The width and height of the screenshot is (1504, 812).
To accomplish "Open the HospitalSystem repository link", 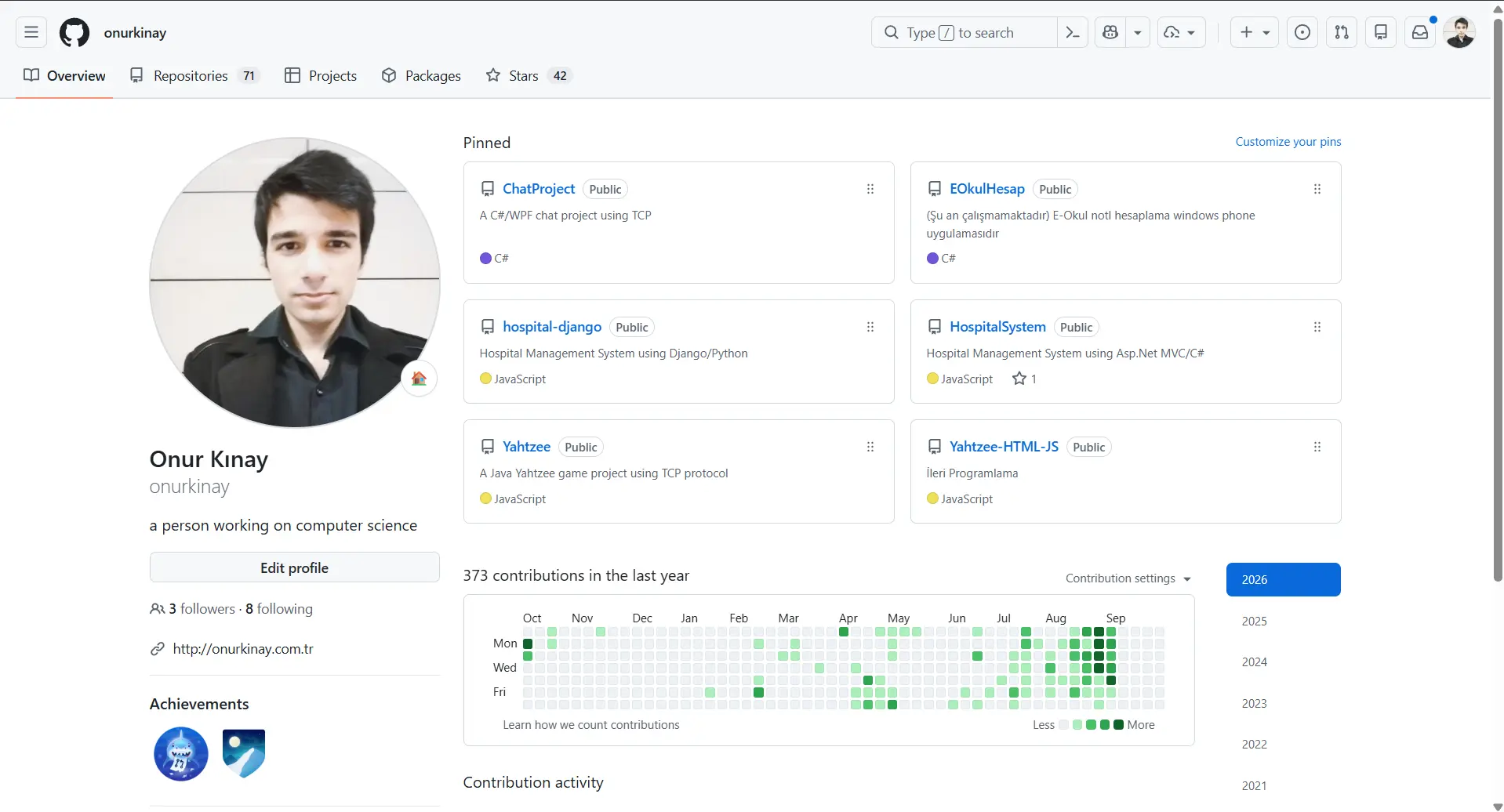I will click(x=997, y=327).
